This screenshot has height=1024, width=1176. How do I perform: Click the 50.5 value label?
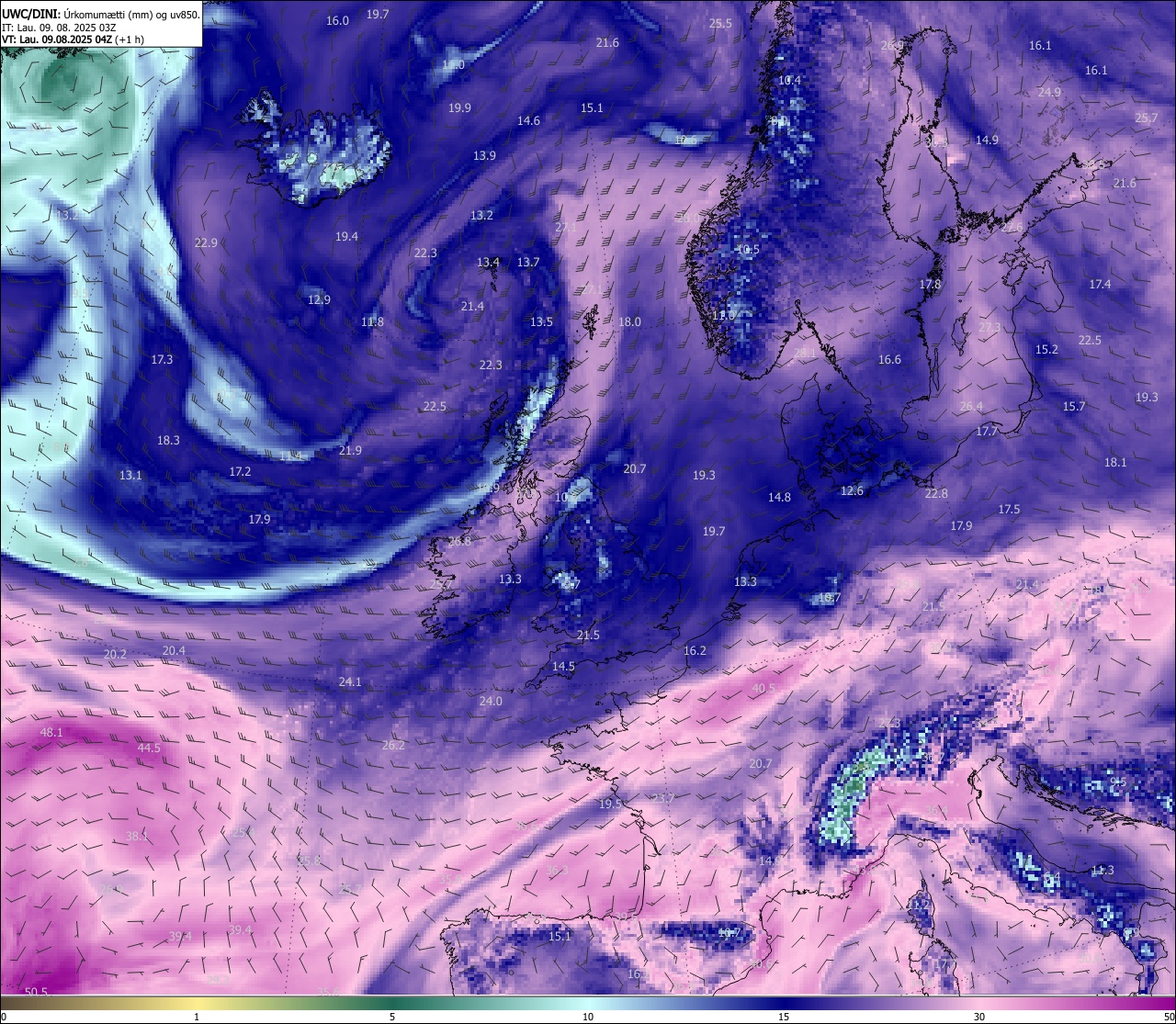tap(36, 993)
